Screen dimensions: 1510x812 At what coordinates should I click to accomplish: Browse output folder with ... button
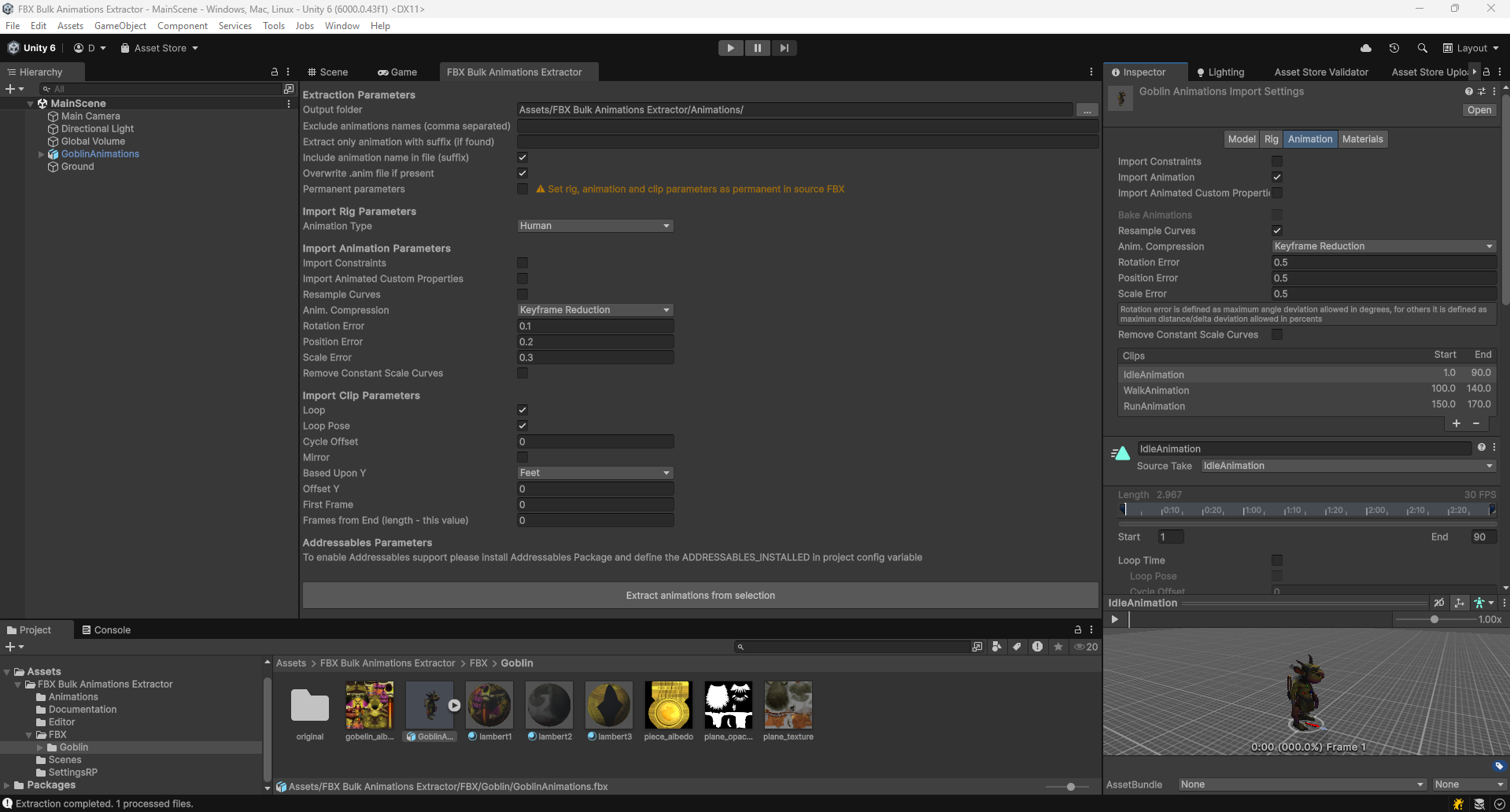point(1087,110)
